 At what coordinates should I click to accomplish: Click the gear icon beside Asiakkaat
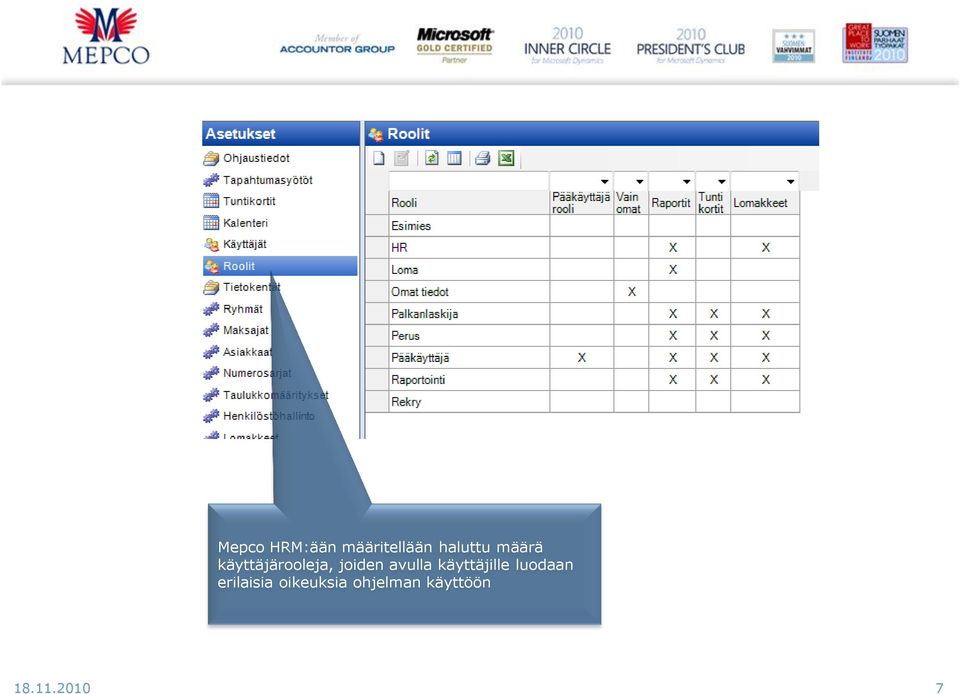(x=211, y=352)
